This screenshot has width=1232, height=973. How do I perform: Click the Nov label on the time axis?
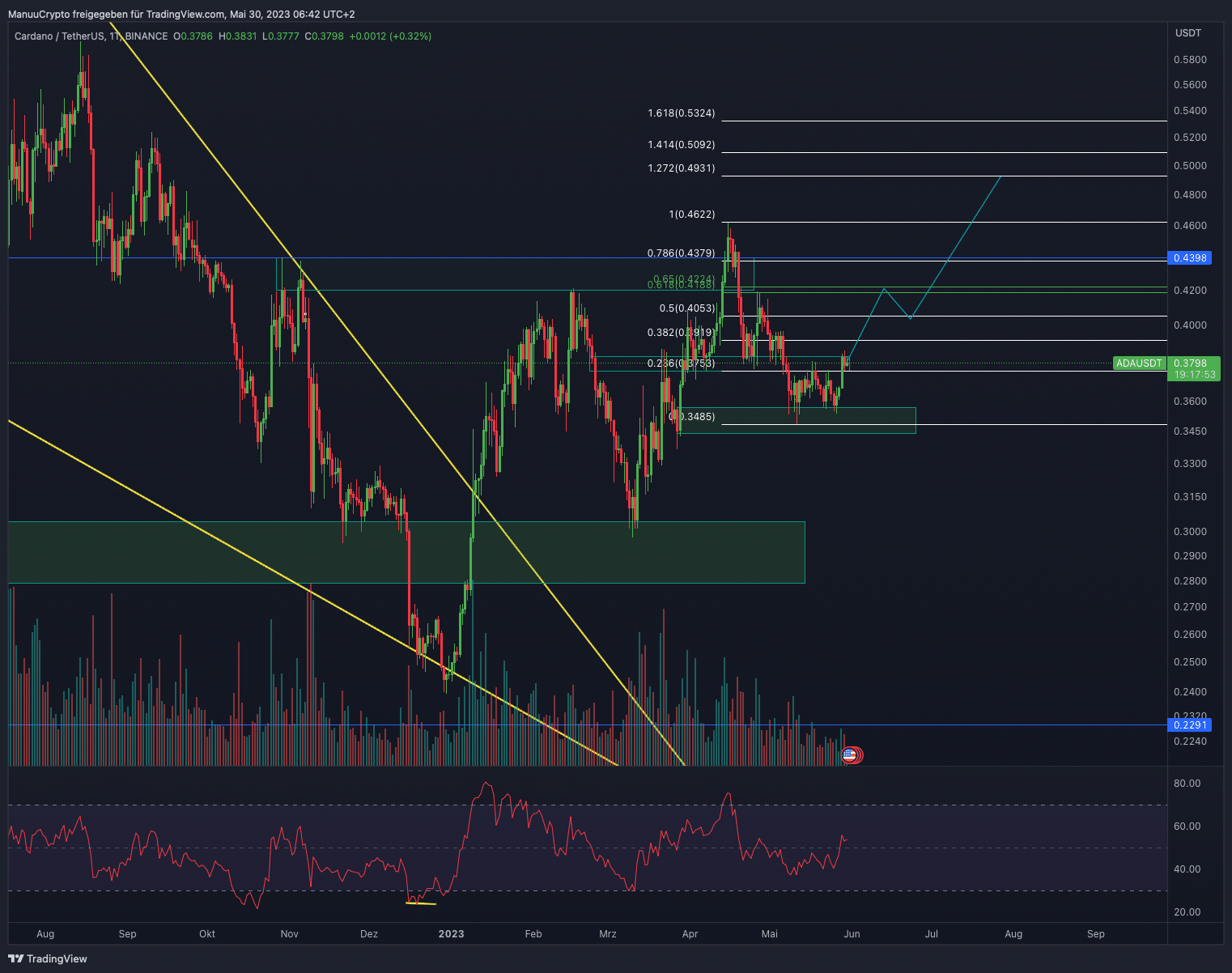(x=289, y=933)
